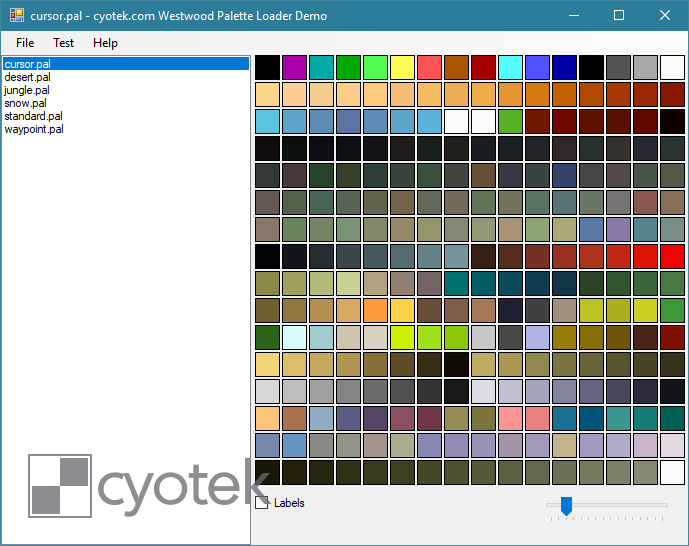Screen dimensions: 689x546
Task: Select jungle.pal in the palette list
Action: [126, 90]
